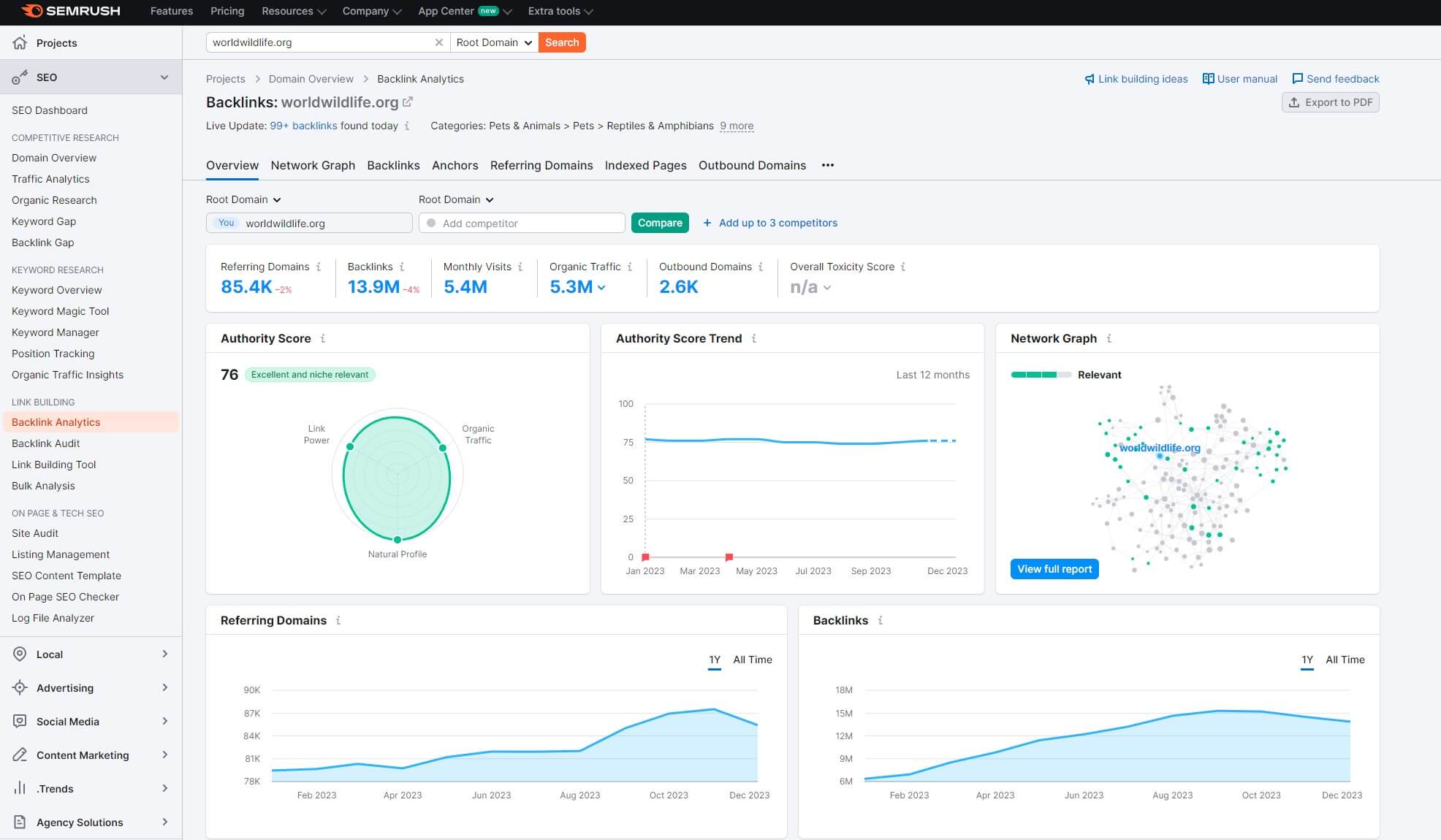Open the 99+ backlinks link
The width and height of the screenshot is (1441, 840).
coord(303,126)
